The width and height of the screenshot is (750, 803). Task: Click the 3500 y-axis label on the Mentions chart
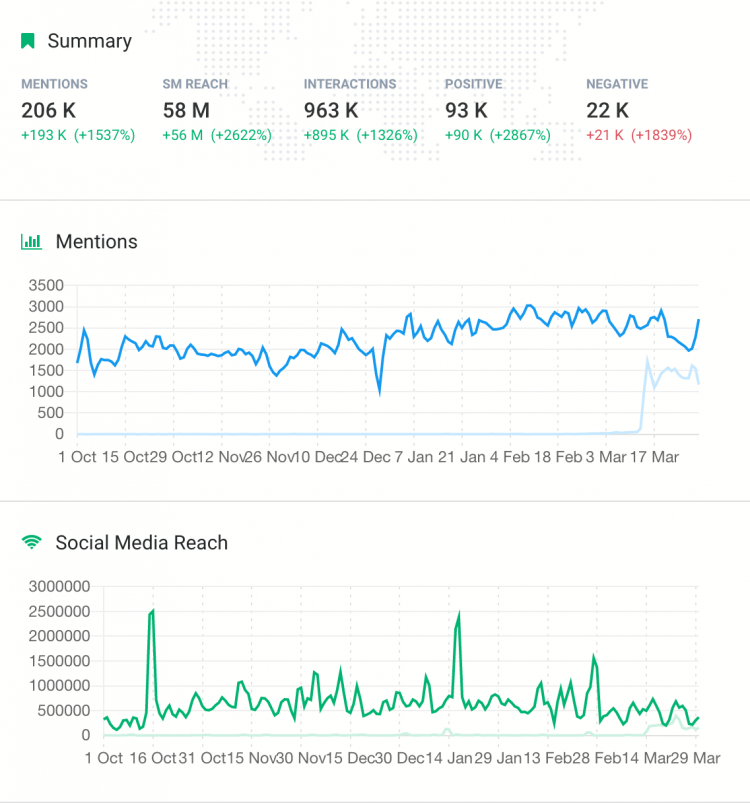click(47, 284)
